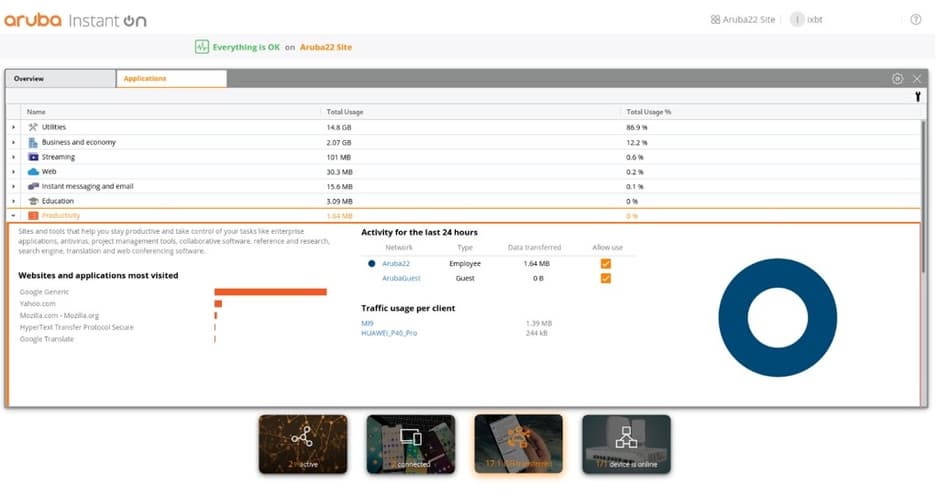This screenshot has width=937, height=496.
Task: Open the device is online tile
Action: pos(626,444)
